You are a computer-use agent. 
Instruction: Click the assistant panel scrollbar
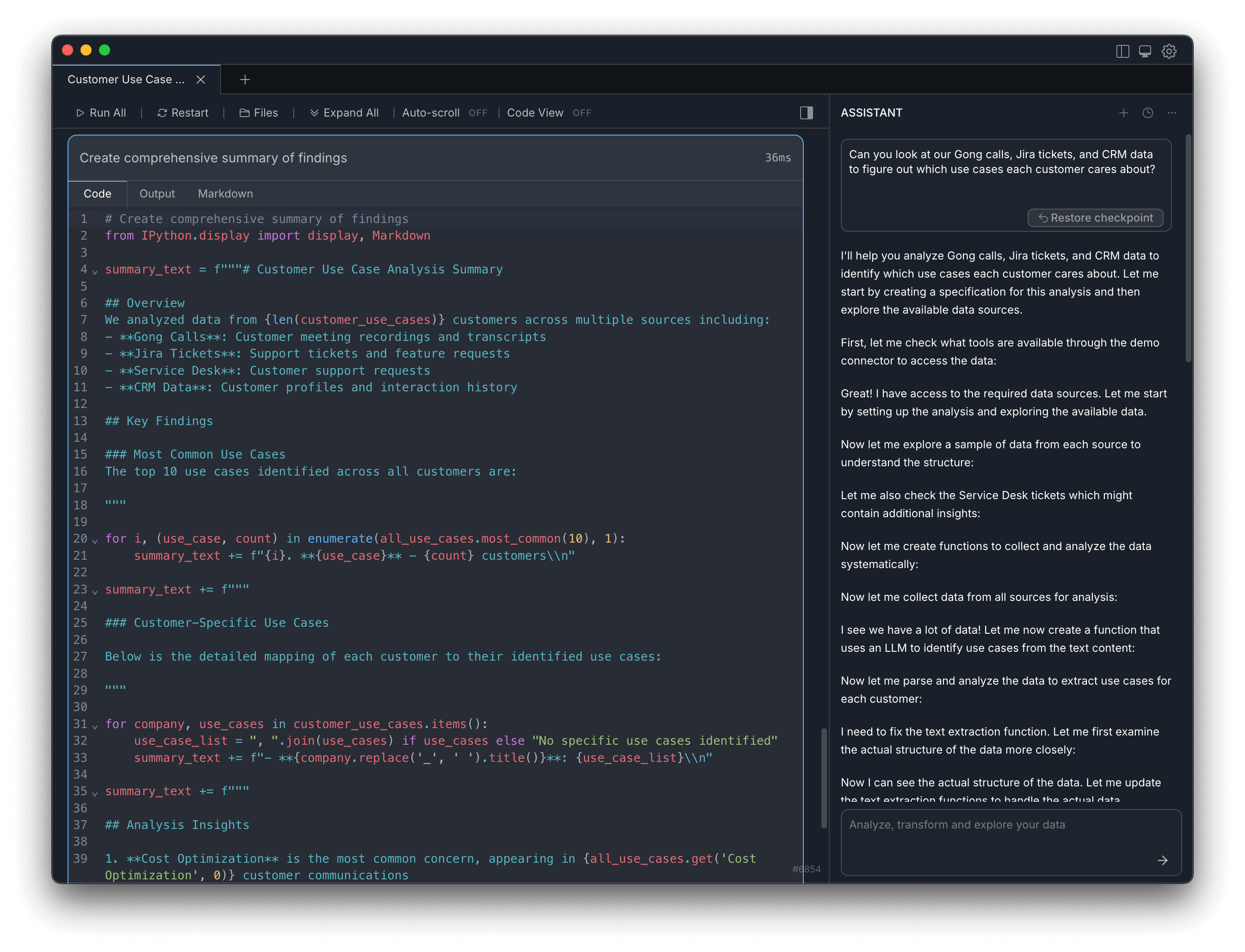(x=1188, y=248)
